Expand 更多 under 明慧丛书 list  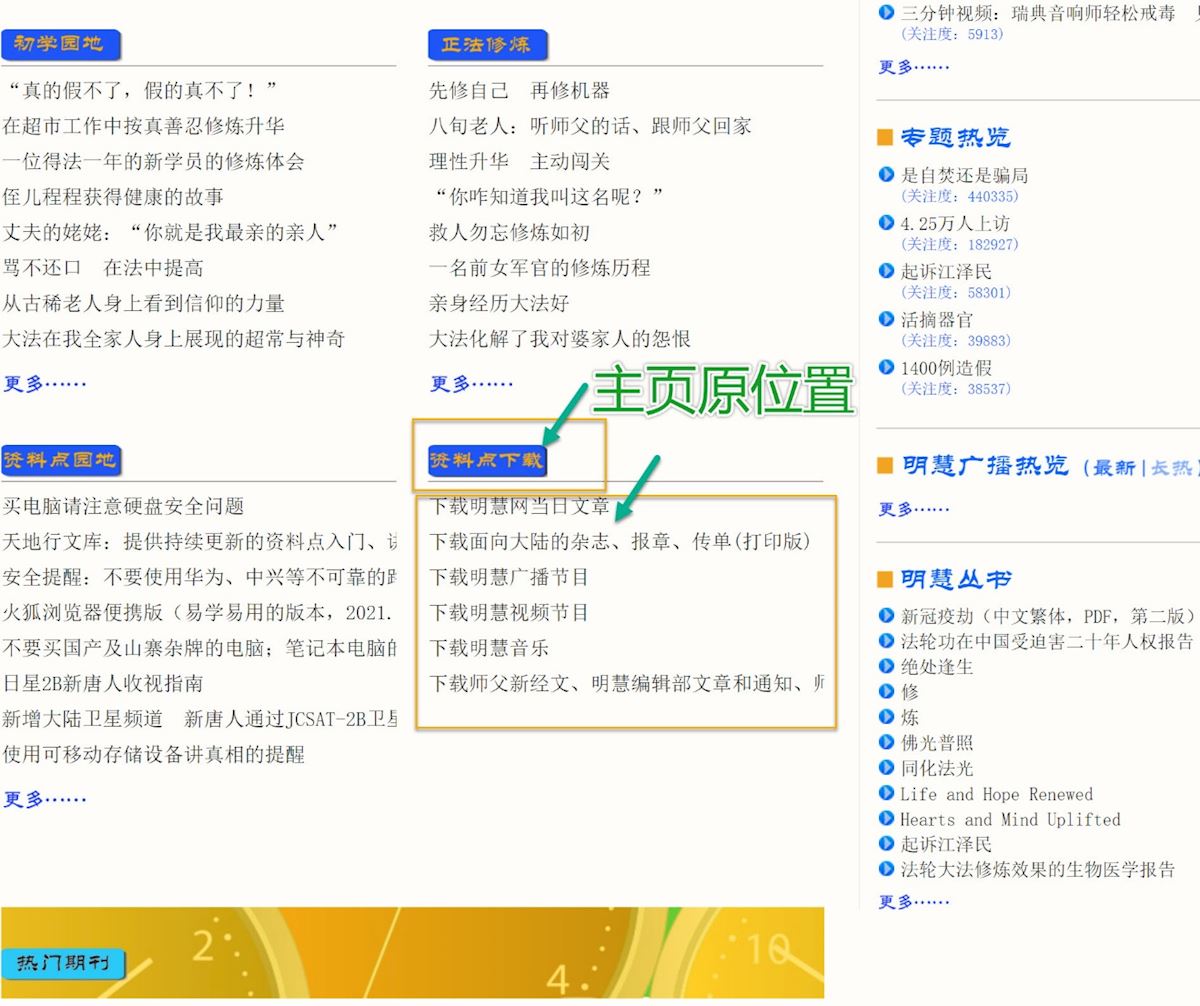tap(913, 902)
